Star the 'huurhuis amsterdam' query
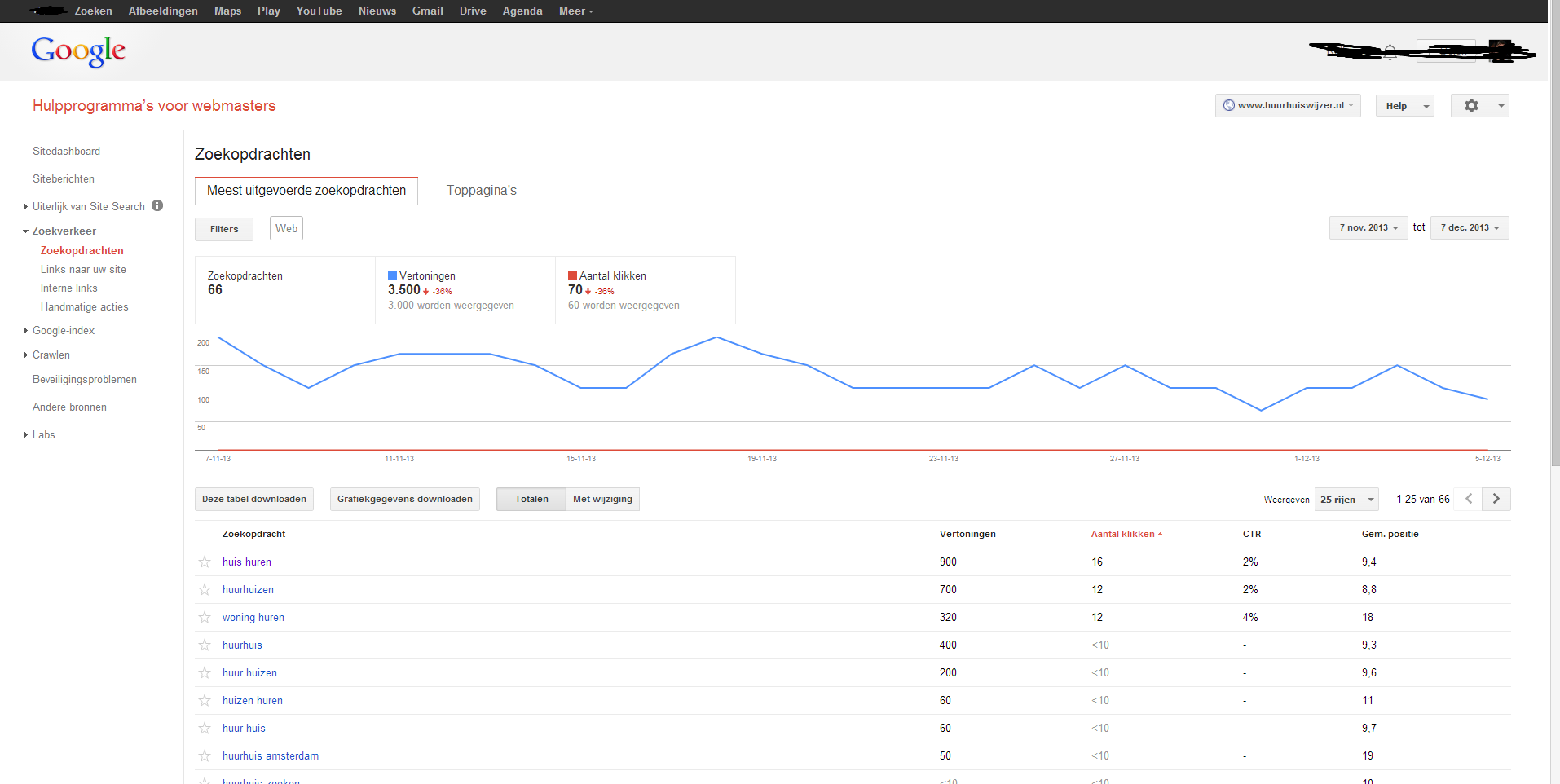 pyautogui.click(x=205, y=755)
